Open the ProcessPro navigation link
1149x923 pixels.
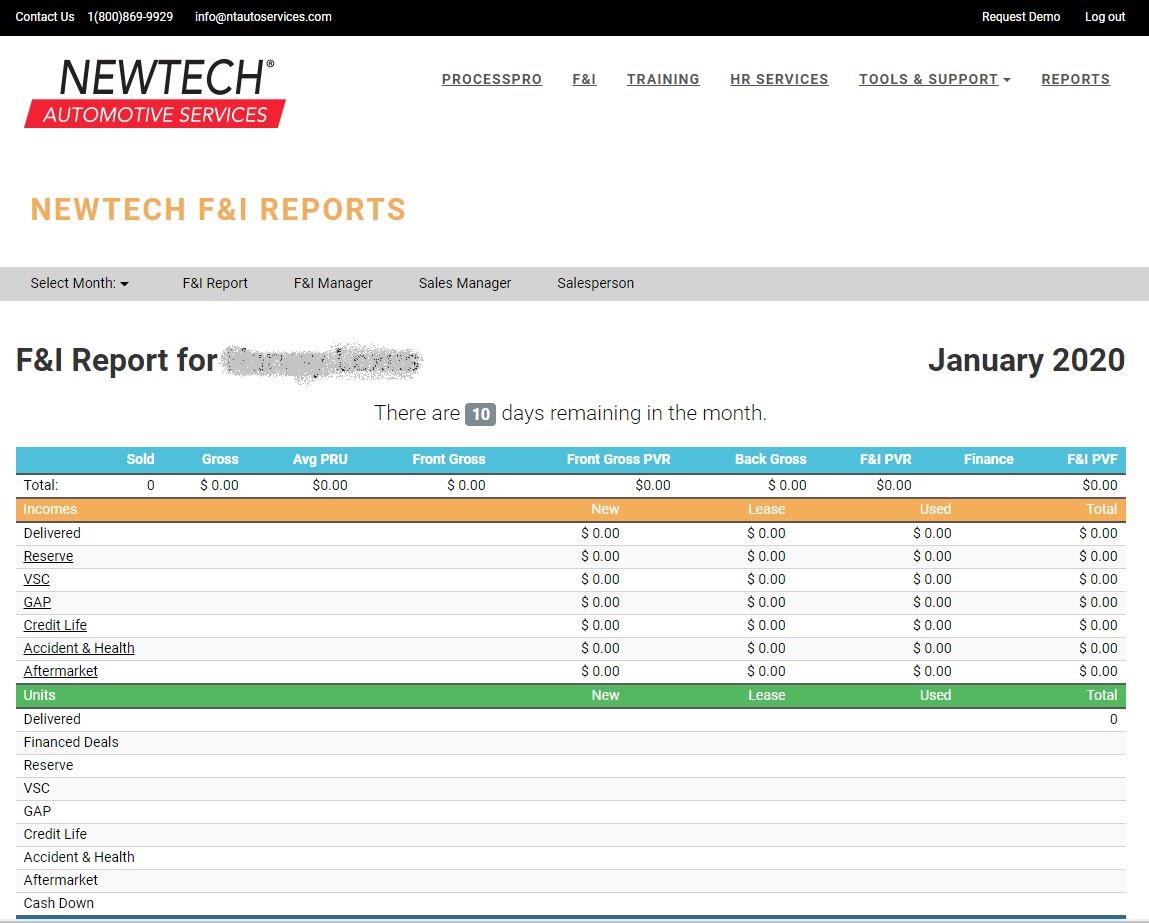492,79
